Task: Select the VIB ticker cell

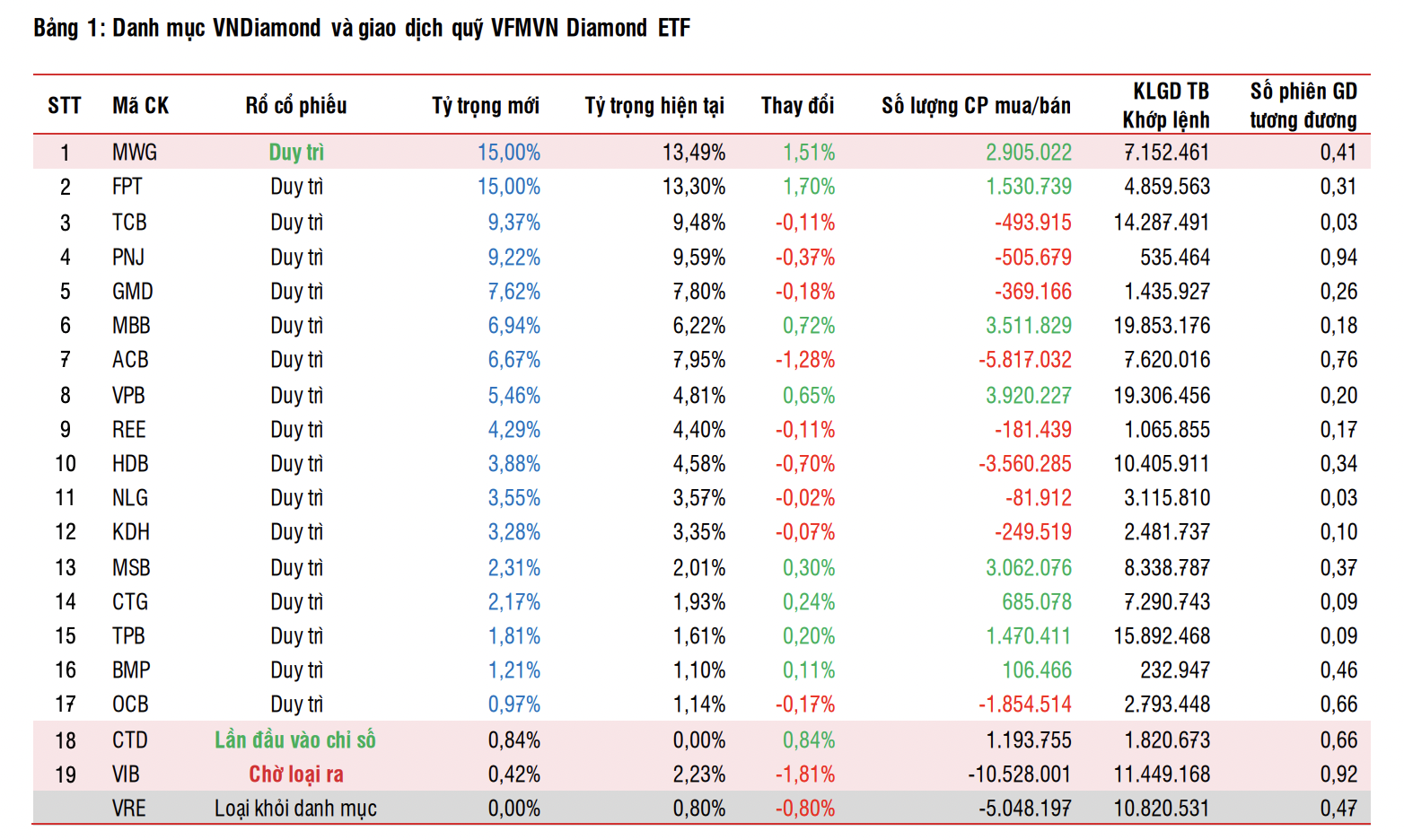Action: tap(126, 774)
